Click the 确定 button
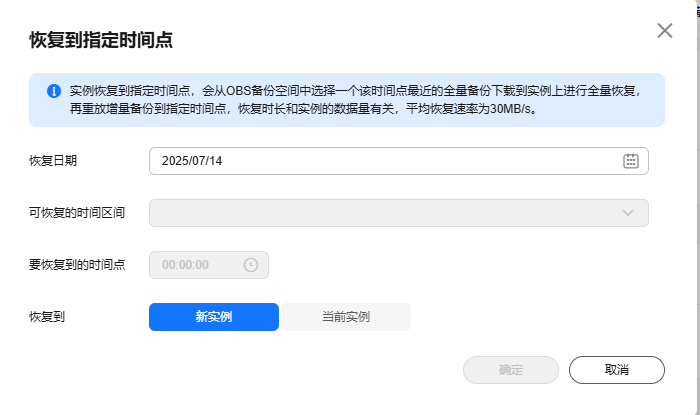This screenshot has height=415, width=700. pyautogui.click(x=511, y=370)
